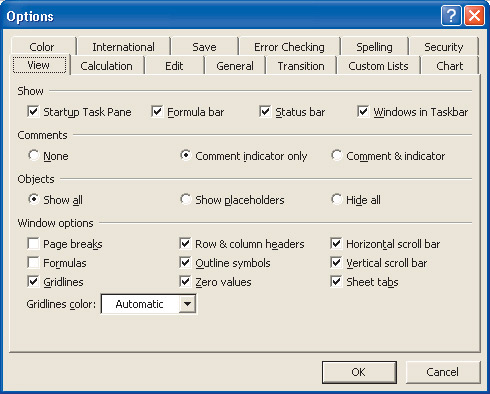Open the Error Checking tab
The image size is (490, 394).
pos(289,47)
